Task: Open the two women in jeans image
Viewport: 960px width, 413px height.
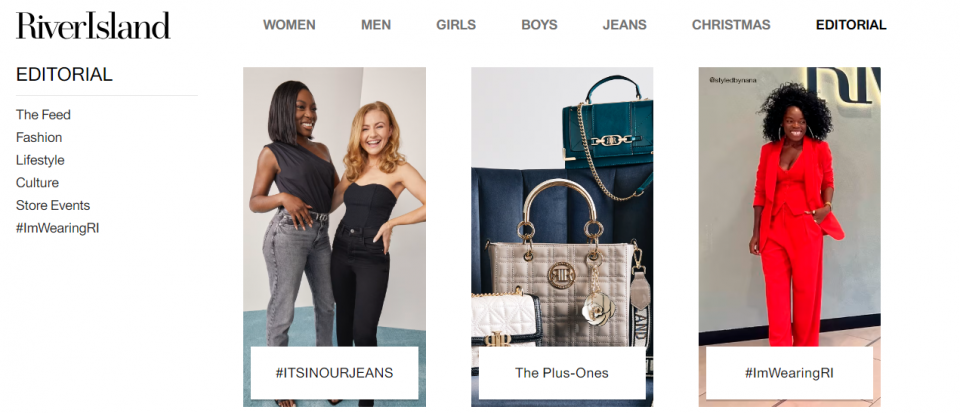Action: pos(334,208)
